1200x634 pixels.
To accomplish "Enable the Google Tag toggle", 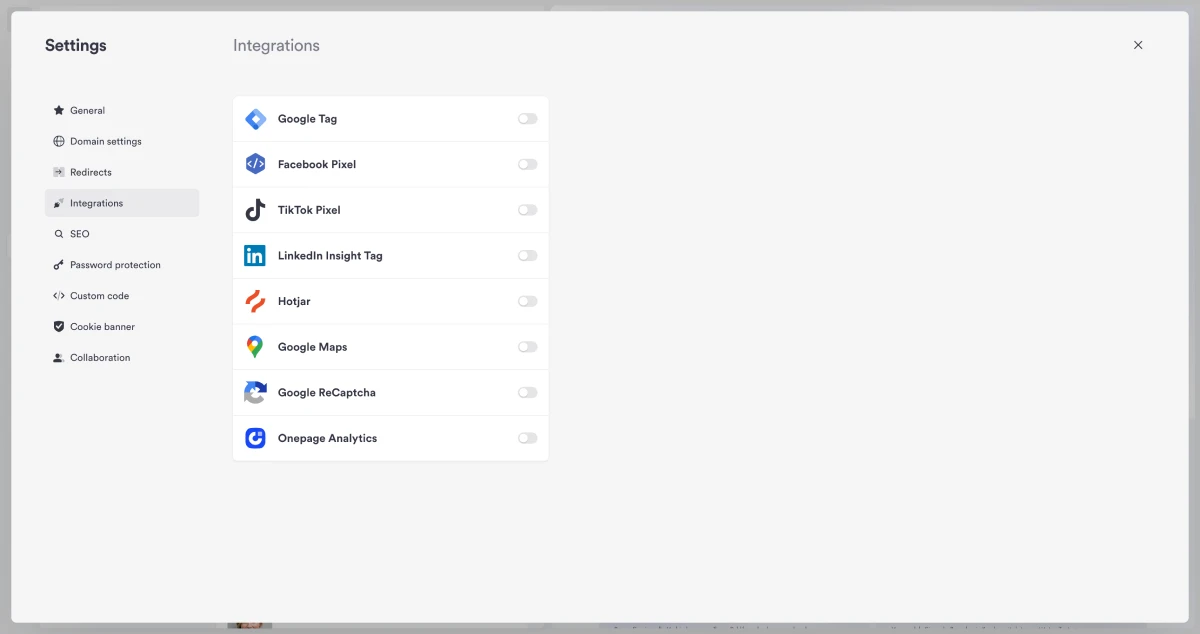I will tap(527, 119).
